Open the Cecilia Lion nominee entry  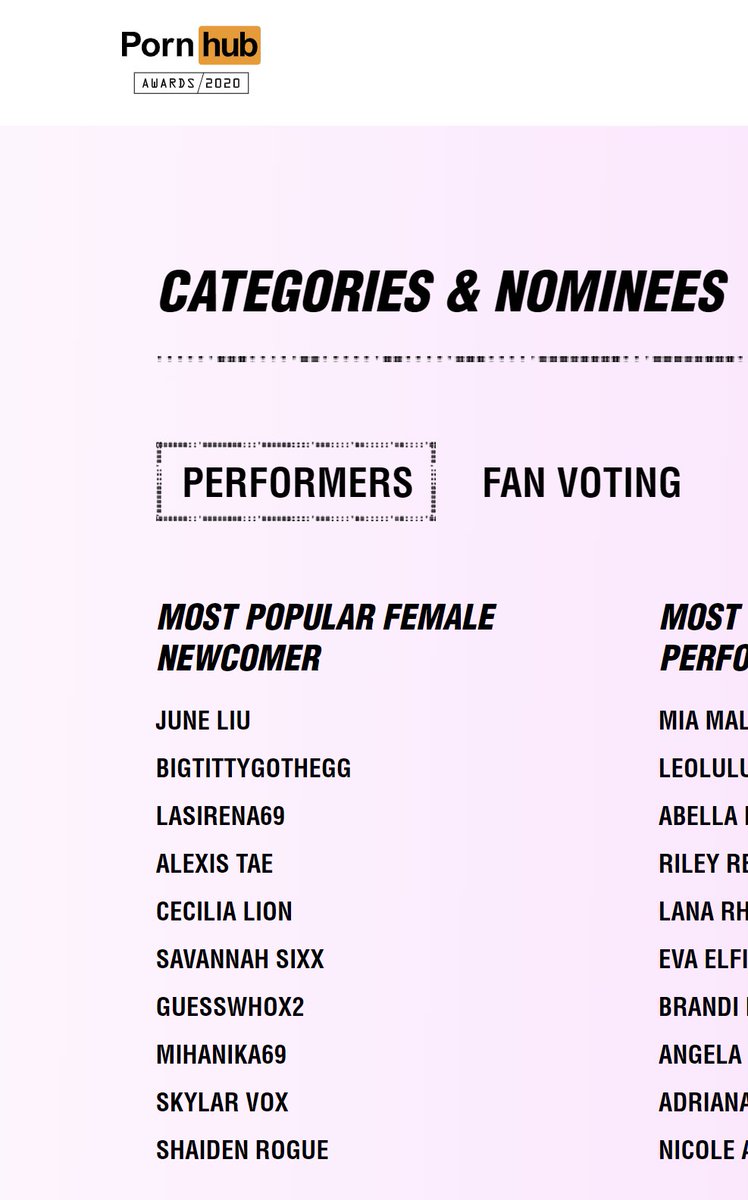tap(224, 912)
